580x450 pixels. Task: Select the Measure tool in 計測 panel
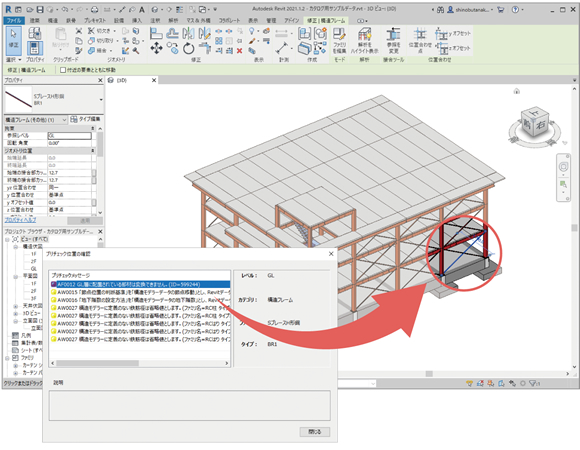(281, 48)
